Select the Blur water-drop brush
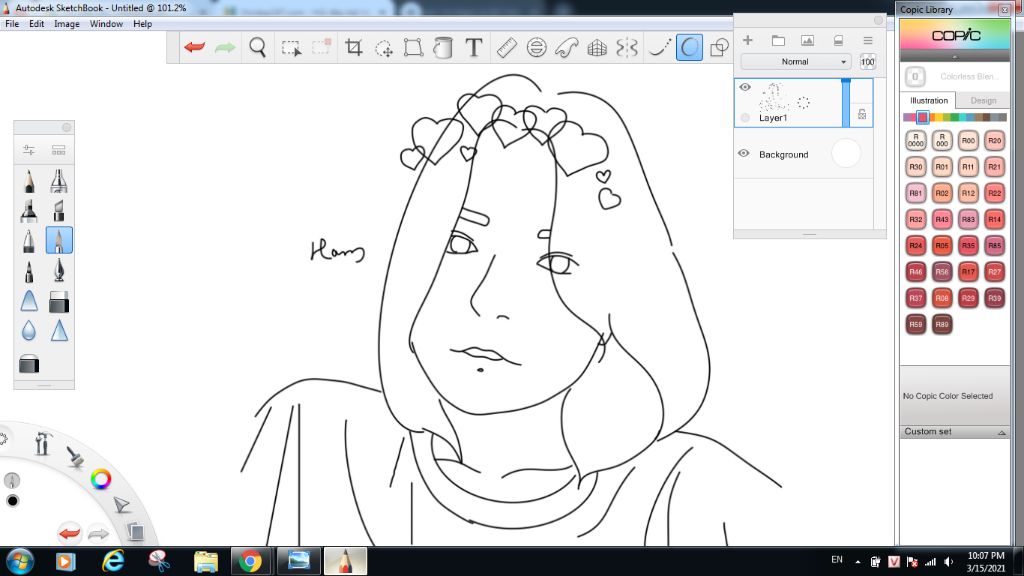This screenshot has height=576, width=1024. click(29, 331)
